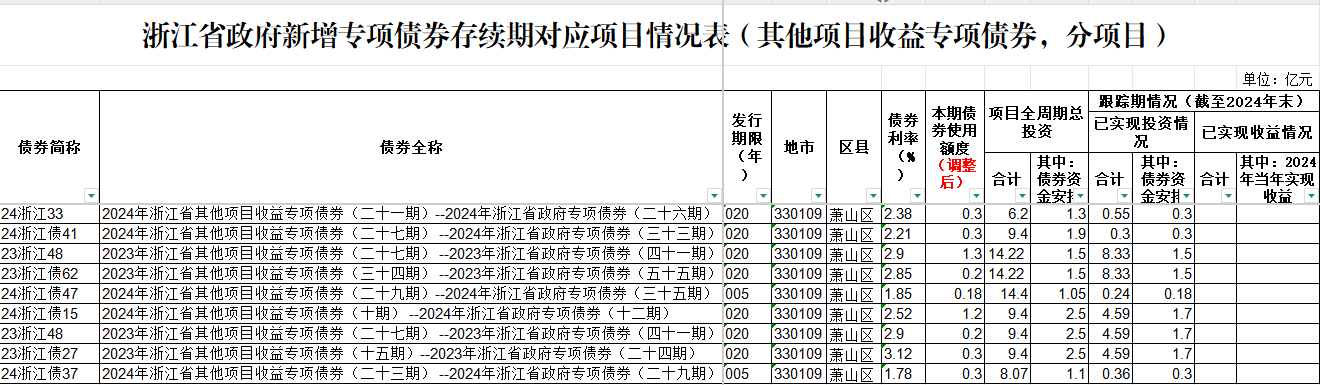Open the 债券简称 column filter dropdown
The width and height of the screenshot is (1320, 385).
92,196
